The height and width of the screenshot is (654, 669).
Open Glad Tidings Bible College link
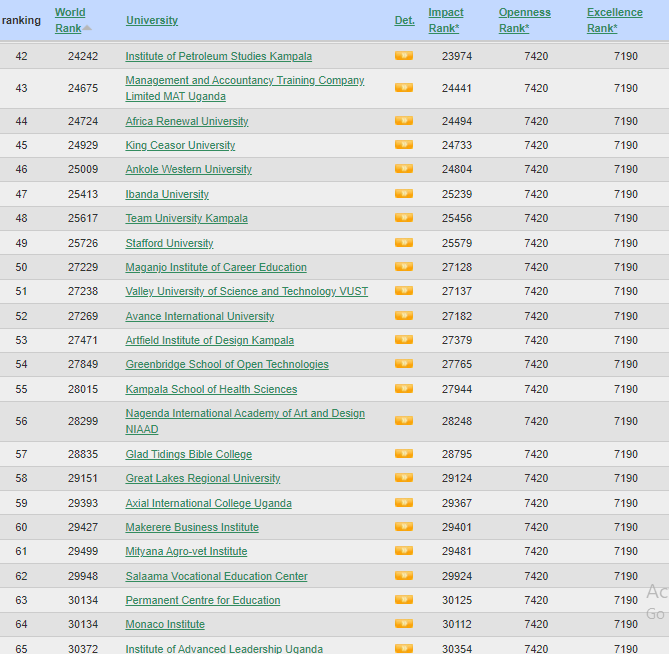tap(189, 454)
